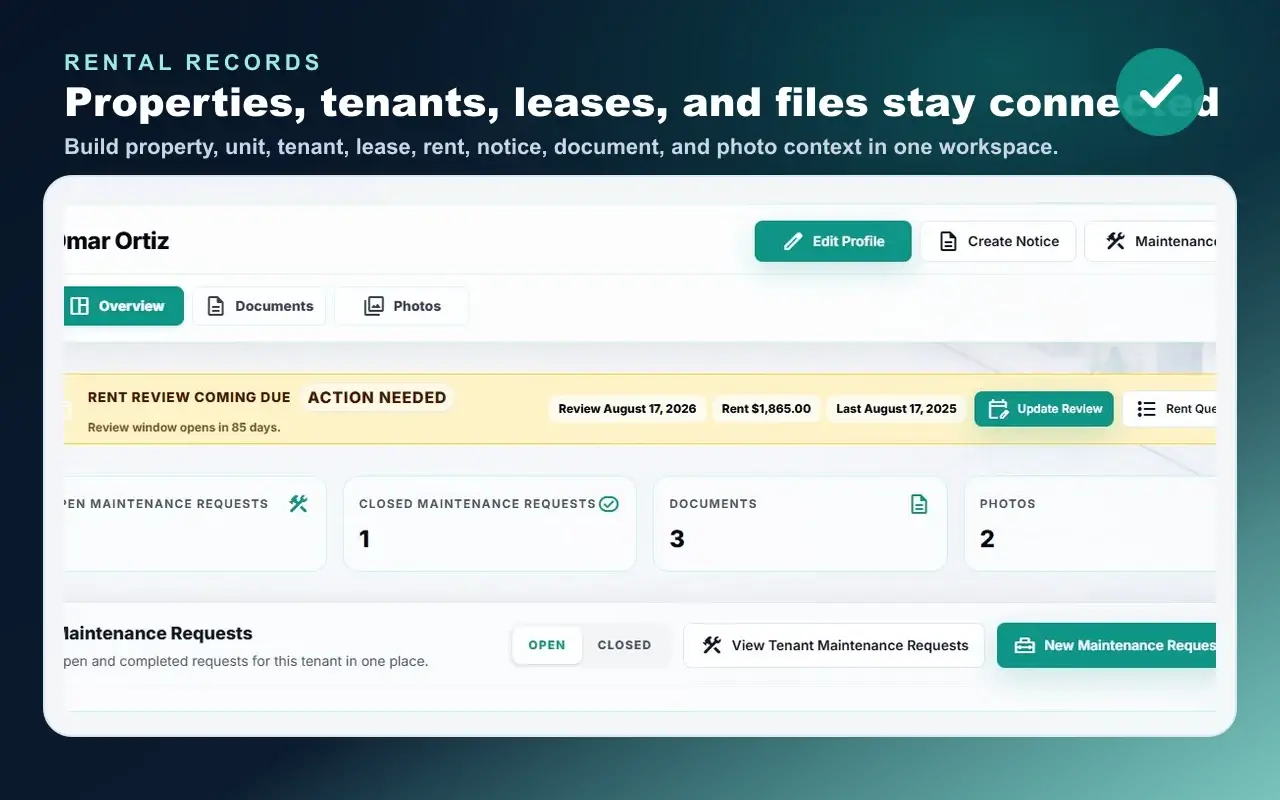Click the layout icon on Overview tab
Viewport: 1280px width, 800px height.
[80, 306]
